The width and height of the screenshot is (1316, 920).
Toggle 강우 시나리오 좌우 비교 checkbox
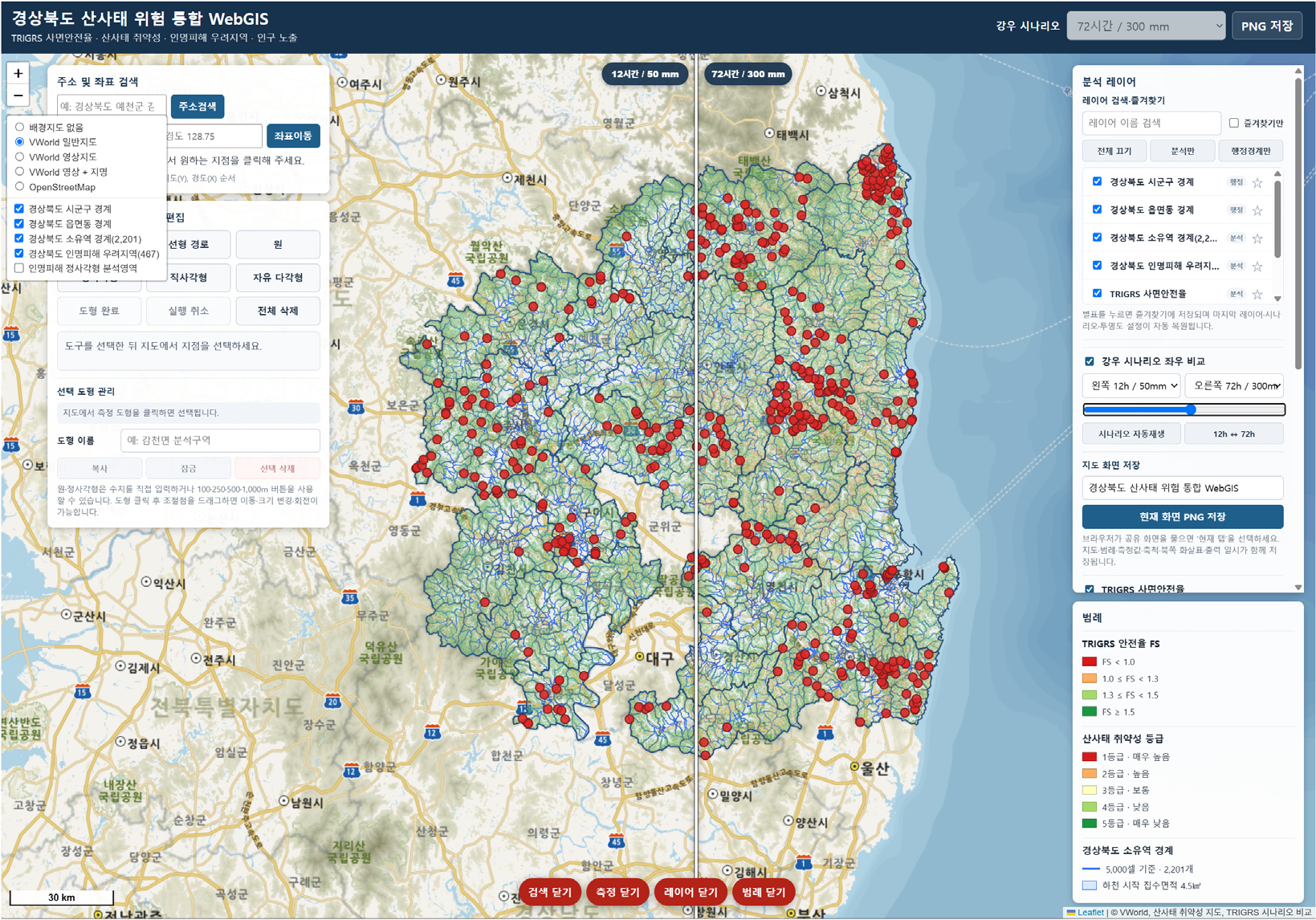point(1090,361)
